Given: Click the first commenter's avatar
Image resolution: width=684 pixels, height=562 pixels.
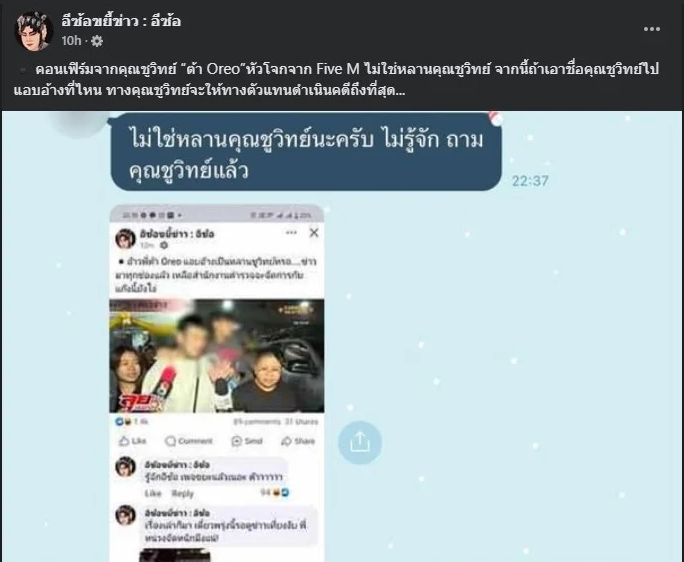Looking at the screenshot, I should pos(125,467).
